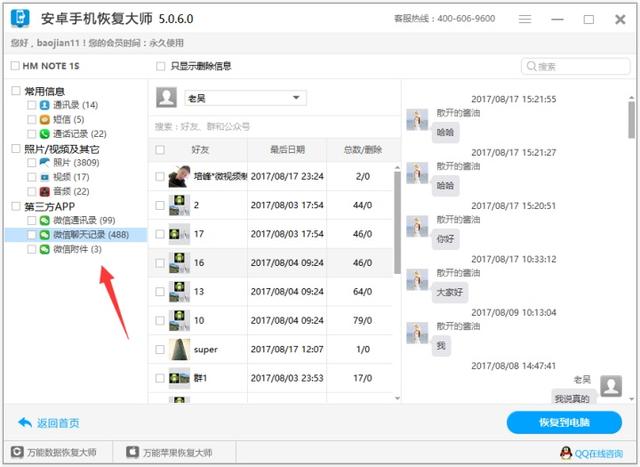
Task: Click the avatar in the row for friend 2
Action: [x=180, y=205]
